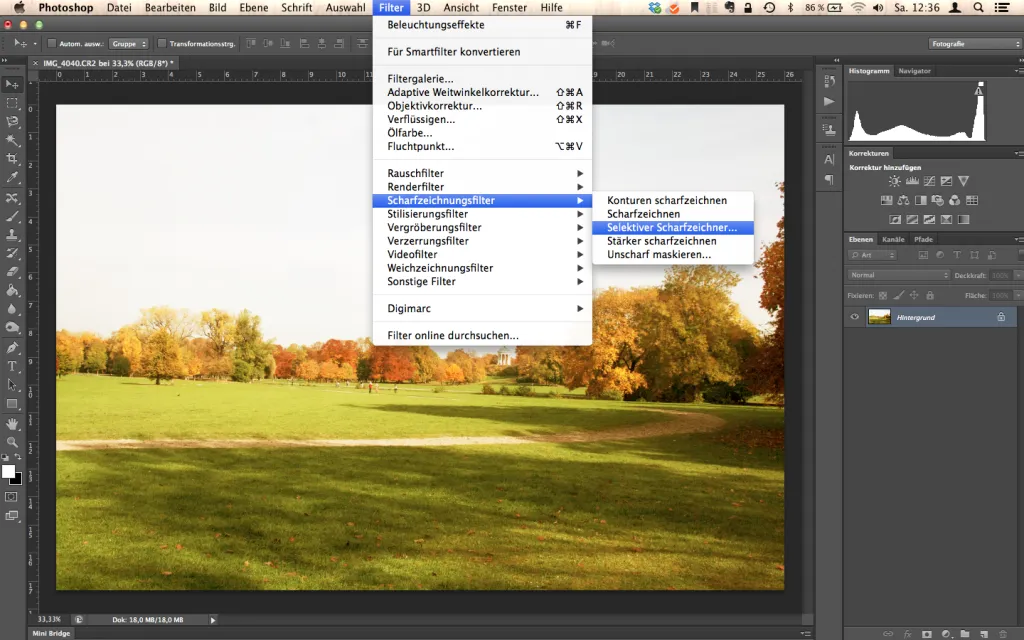Open the Mini Bridge panel

point(51,633)
